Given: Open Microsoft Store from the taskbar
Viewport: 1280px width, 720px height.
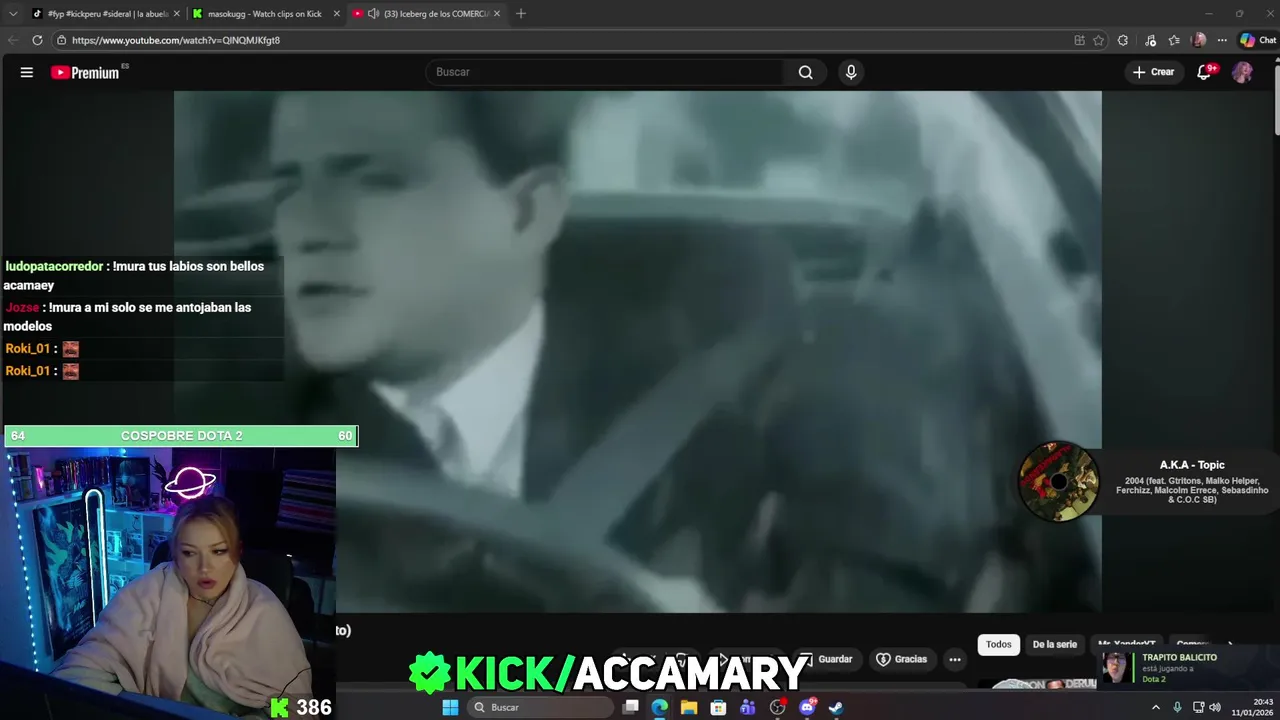Looking at the screenshot, I should point(718,707).
